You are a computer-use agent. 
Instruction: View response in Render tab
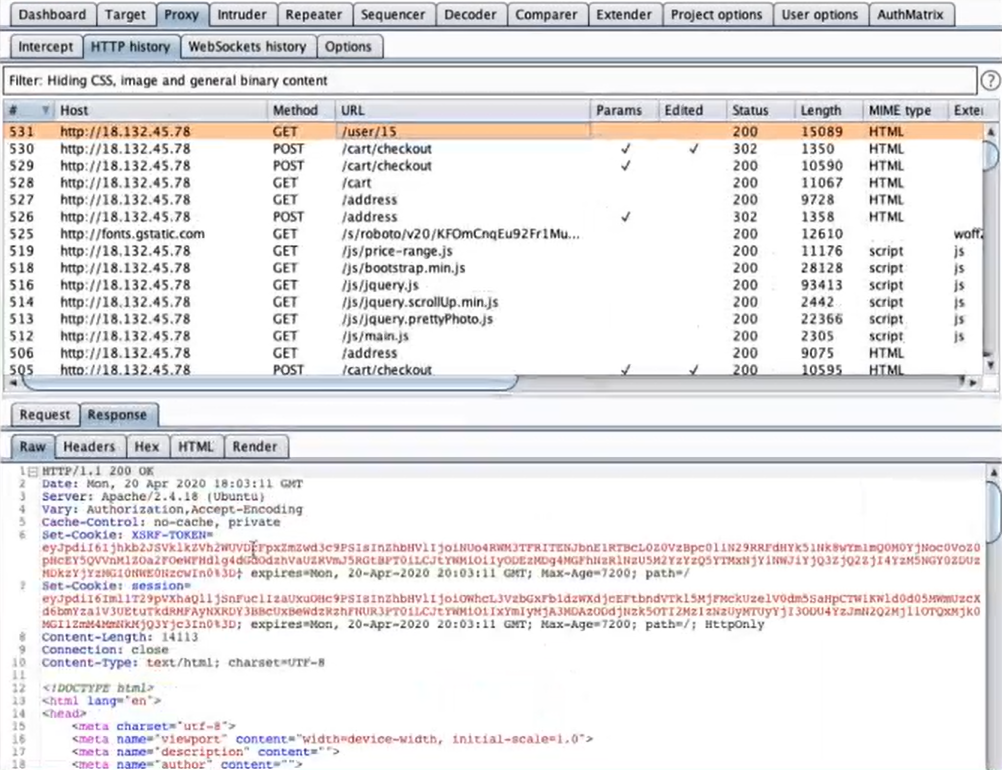[255, 447]
